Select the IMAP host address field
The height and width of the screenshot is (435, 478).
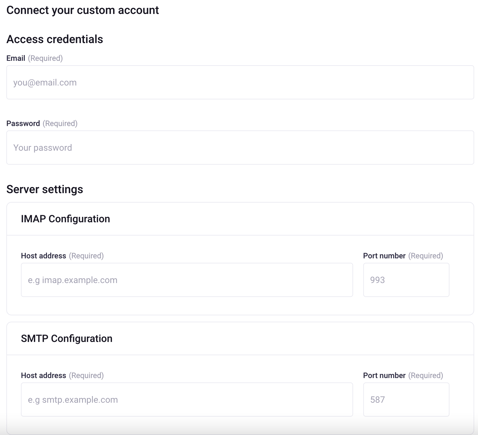187,280
